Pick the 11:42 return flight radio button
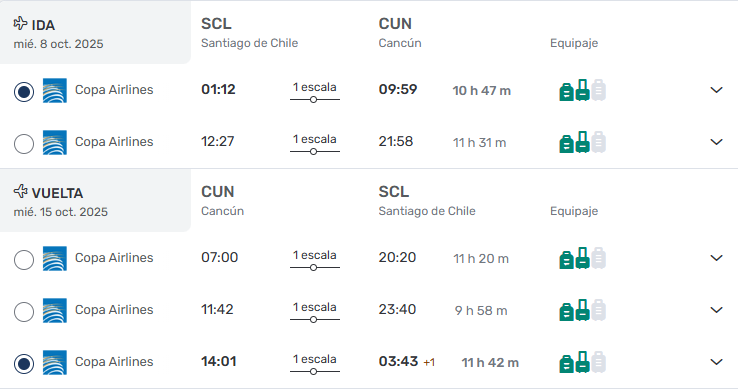Viewport: 738px width, 389px height. pos(24,312)
